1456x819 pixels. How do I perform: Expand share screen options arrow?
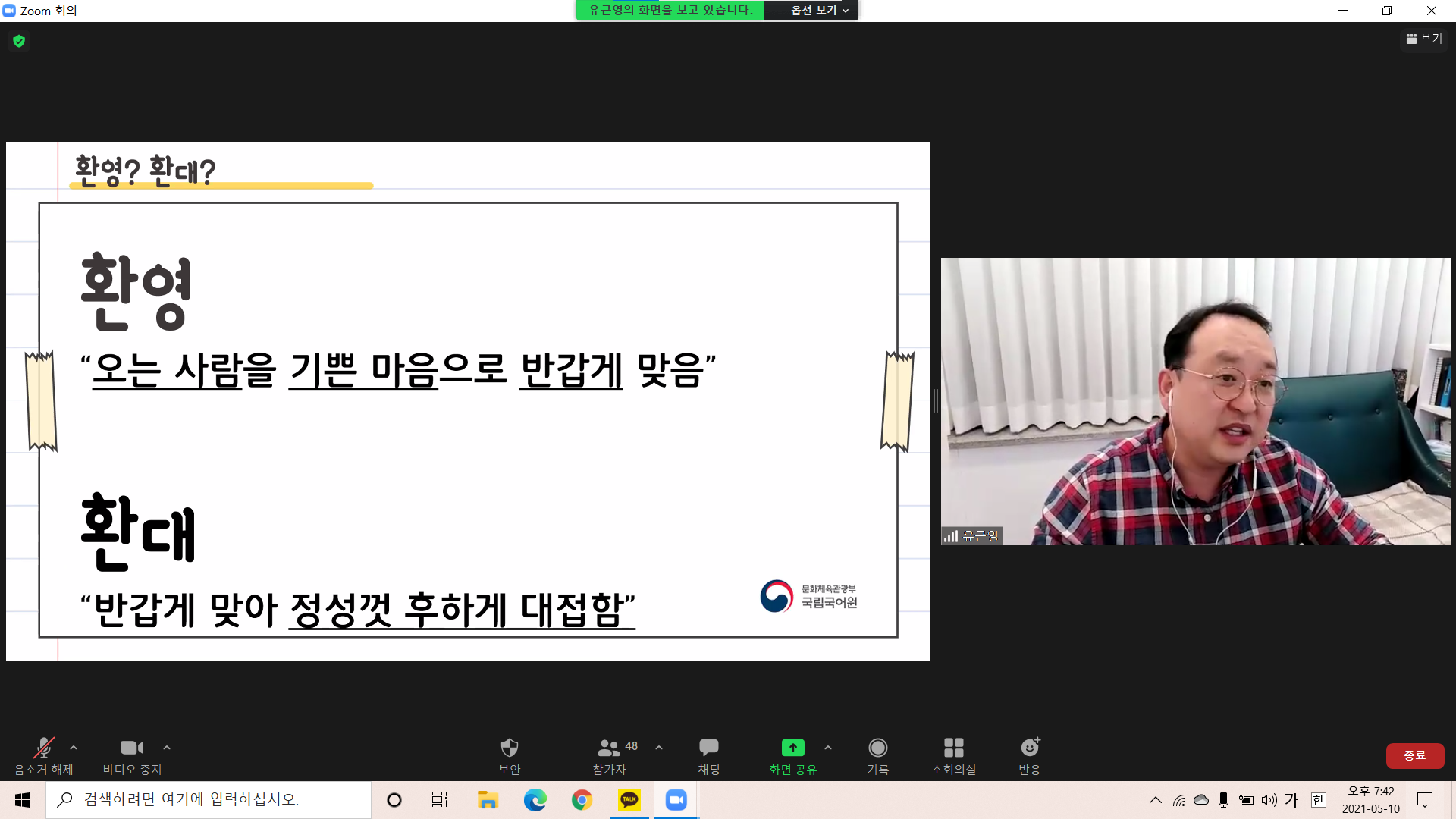828,748
